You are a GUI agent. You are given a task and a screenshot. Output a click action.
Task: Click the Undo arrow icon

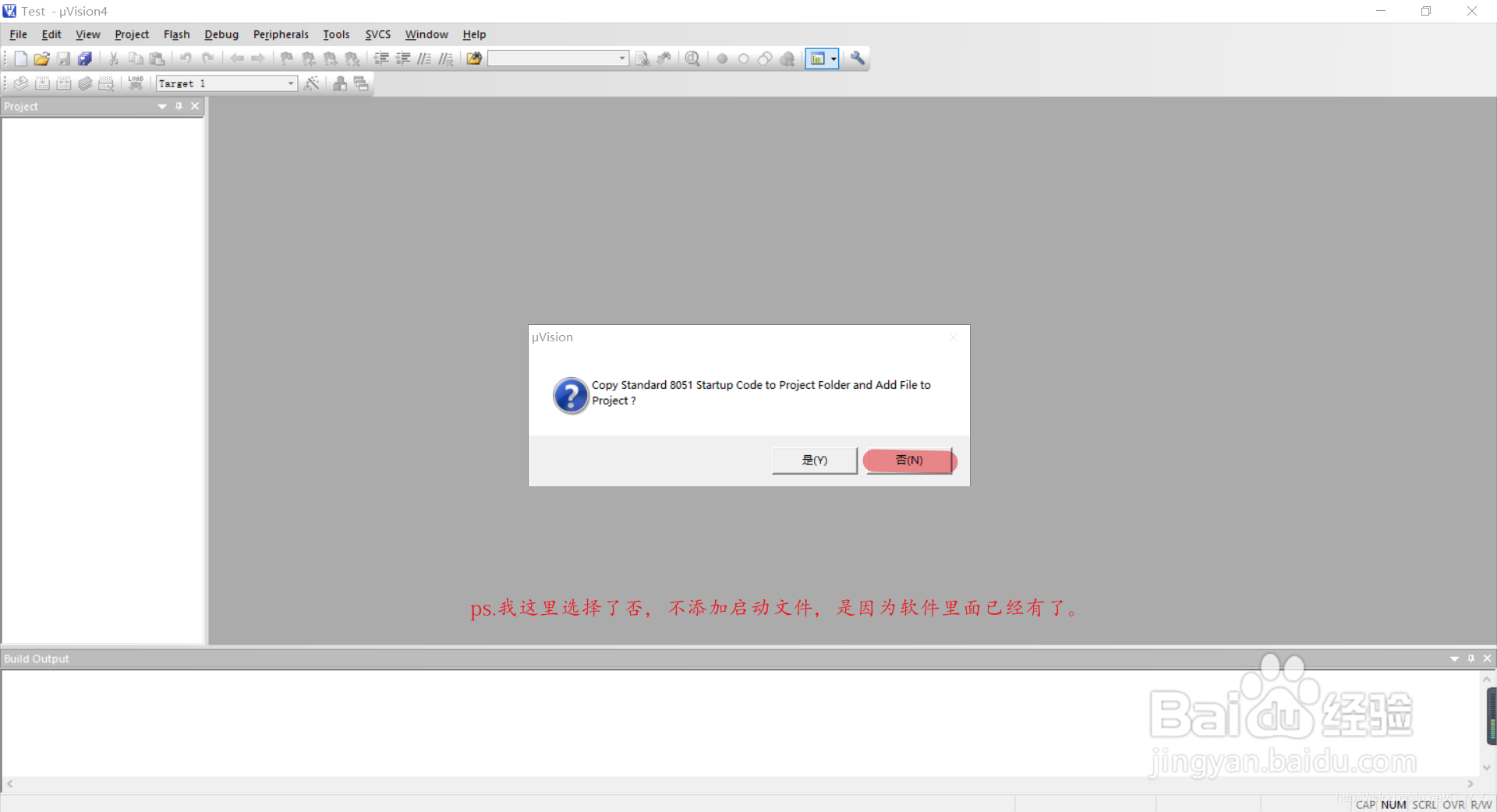pyautogui.click(x=186, y=58)
